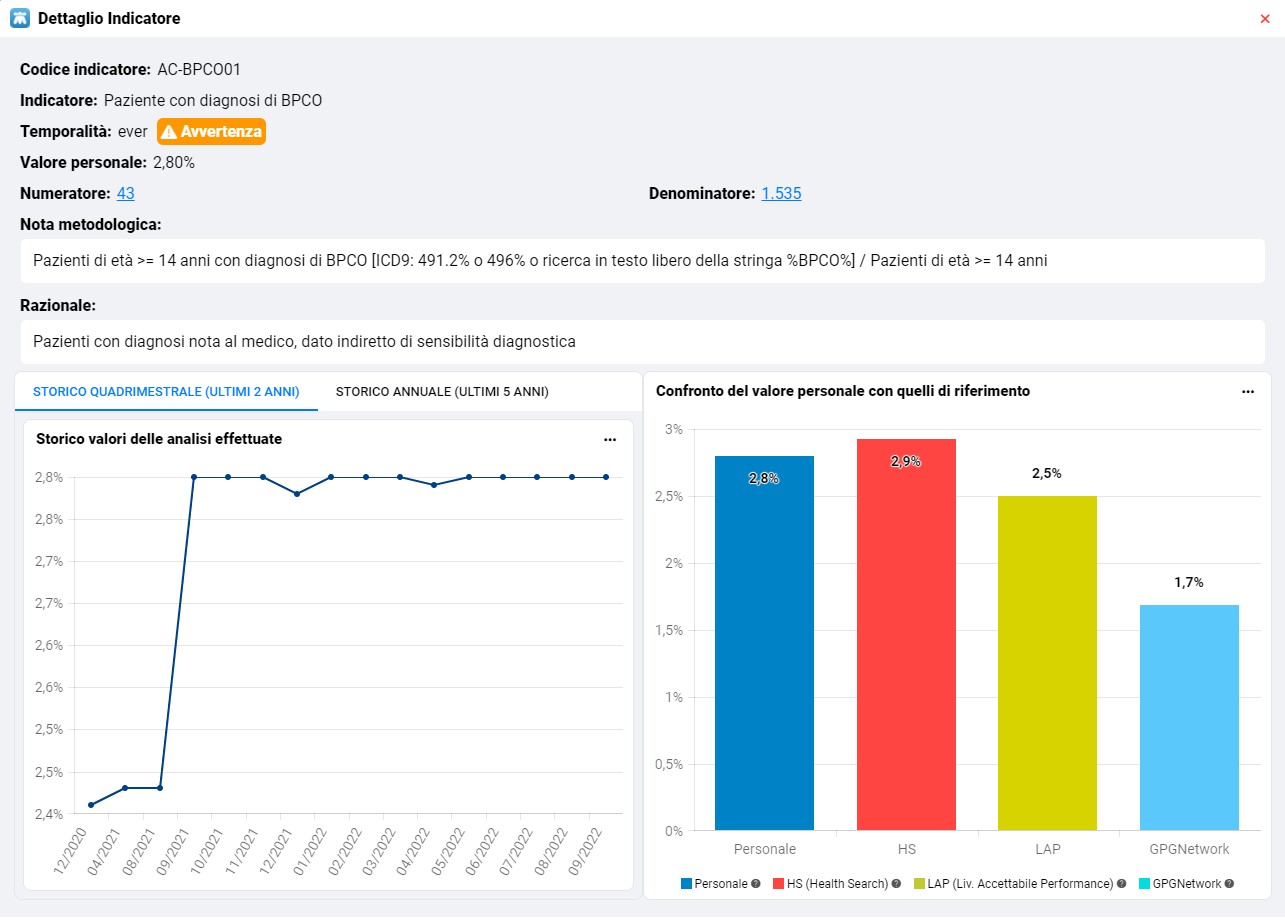This screenshot has width=1285, height=921.
Task: Click the Dettaglio Indicatore app icon
Action: pyautogui.click(x=19, y=18)
